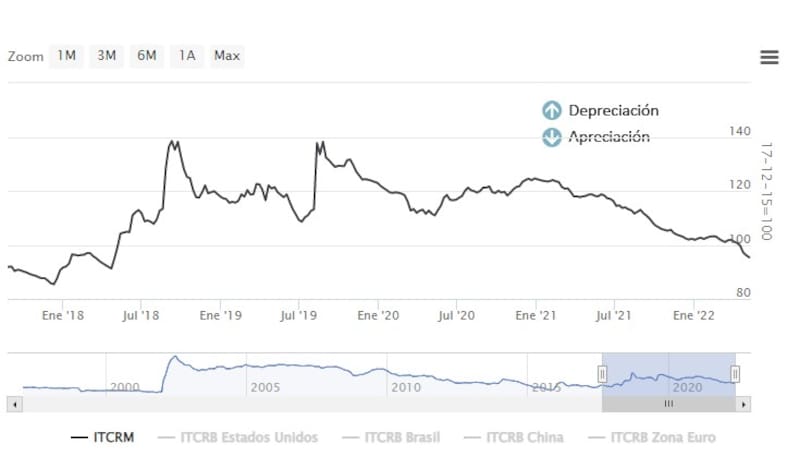The height and width of the screenshot is (456, 800).
Task: Click the navigator right scroll arrow
Action: (742, 404)
